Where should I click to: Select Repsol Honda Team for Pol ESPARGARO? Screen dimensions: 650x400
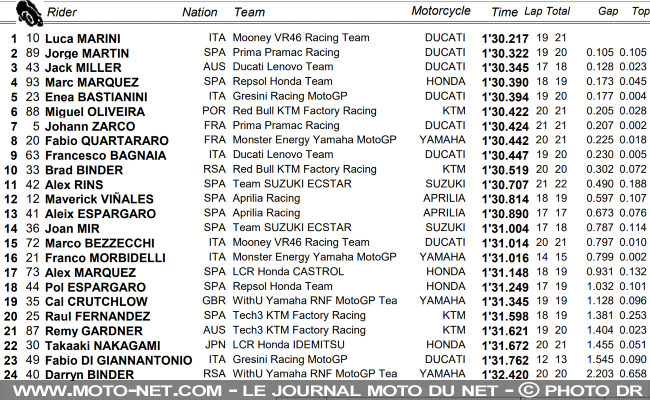coord(282,286)
